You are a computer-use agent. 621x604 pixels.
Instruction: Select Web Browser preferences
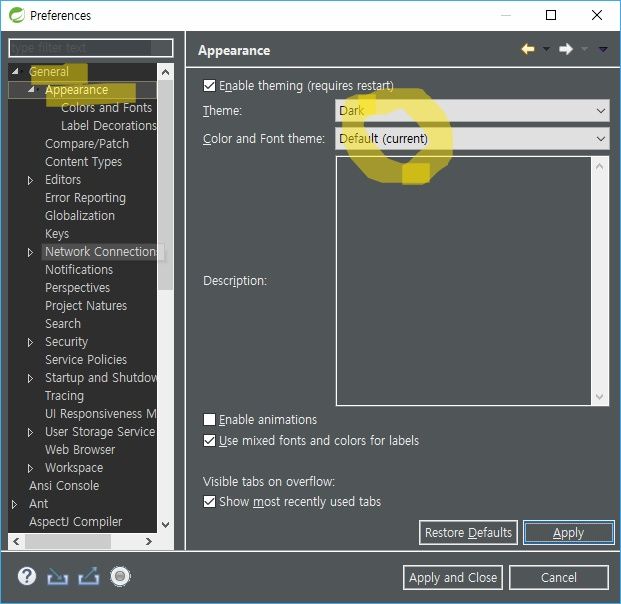(80, 450)
